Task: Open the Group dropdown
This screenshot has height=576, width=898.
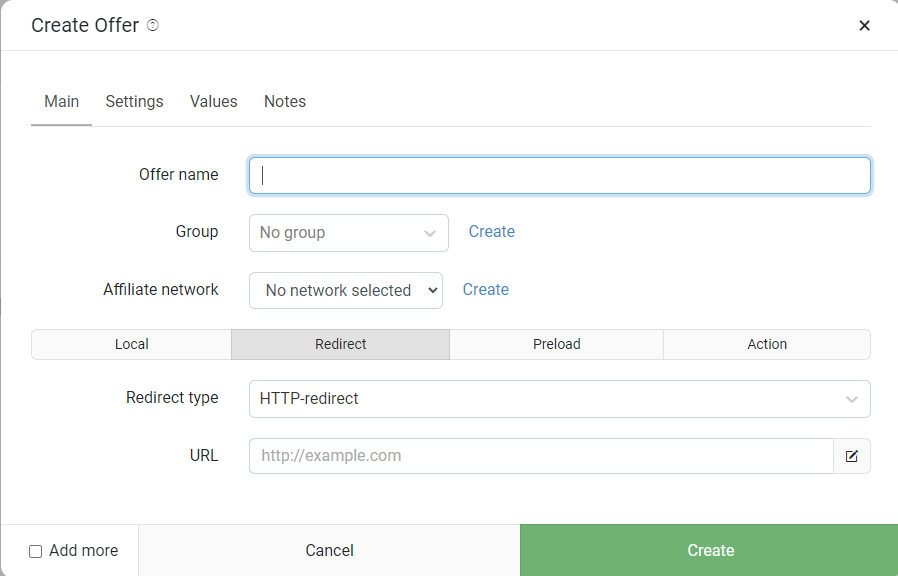Action: (348, 233)
